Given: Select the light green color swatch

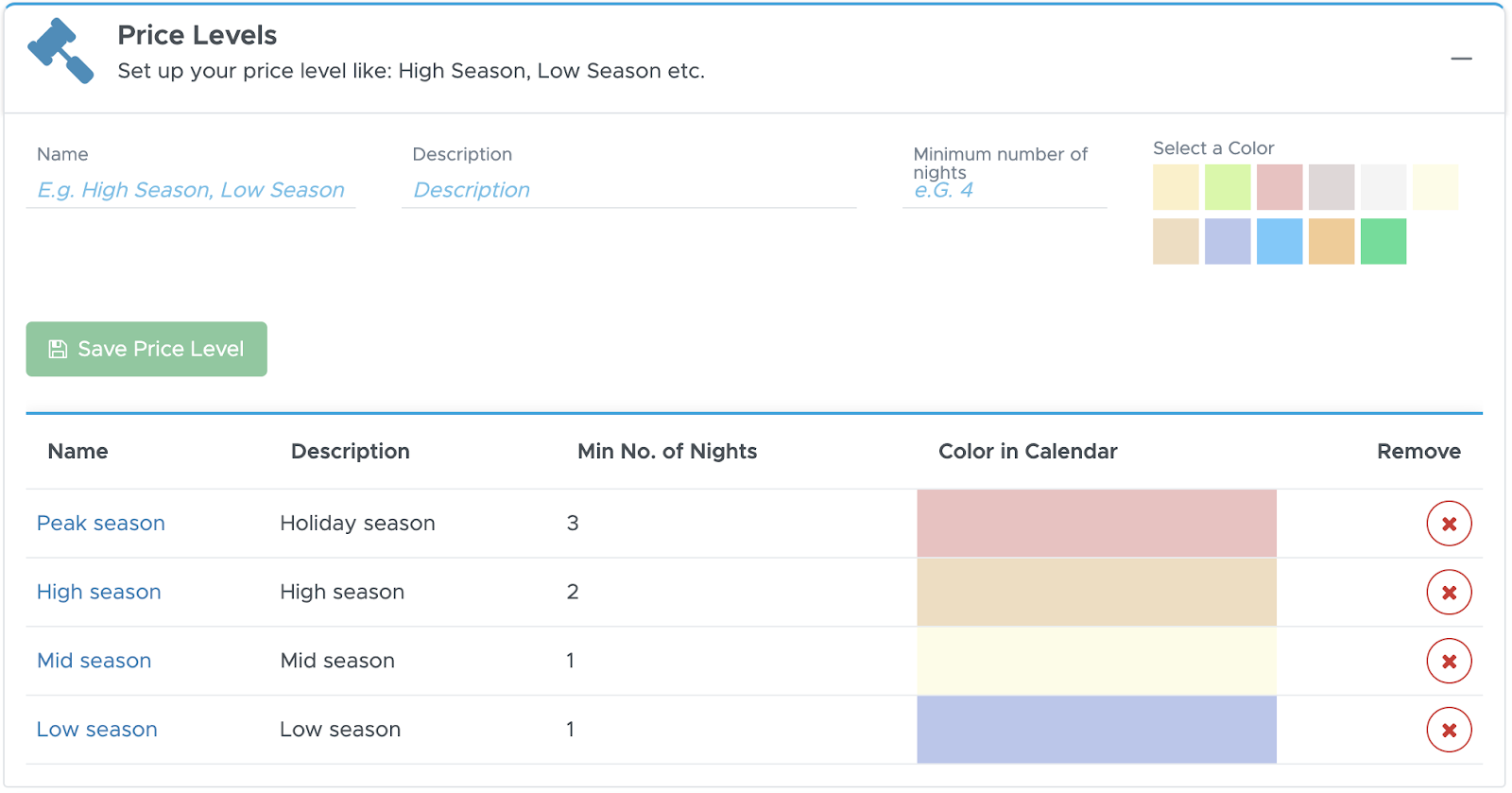Looking at the screenshot, I should pos(1228,187).
